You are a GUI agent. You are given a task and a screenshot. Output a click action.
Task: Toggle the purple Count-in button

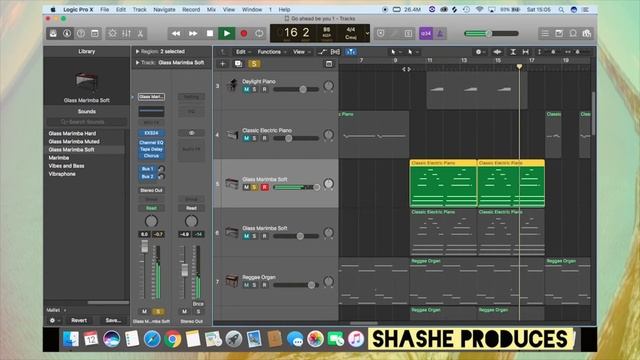point(426,33)
